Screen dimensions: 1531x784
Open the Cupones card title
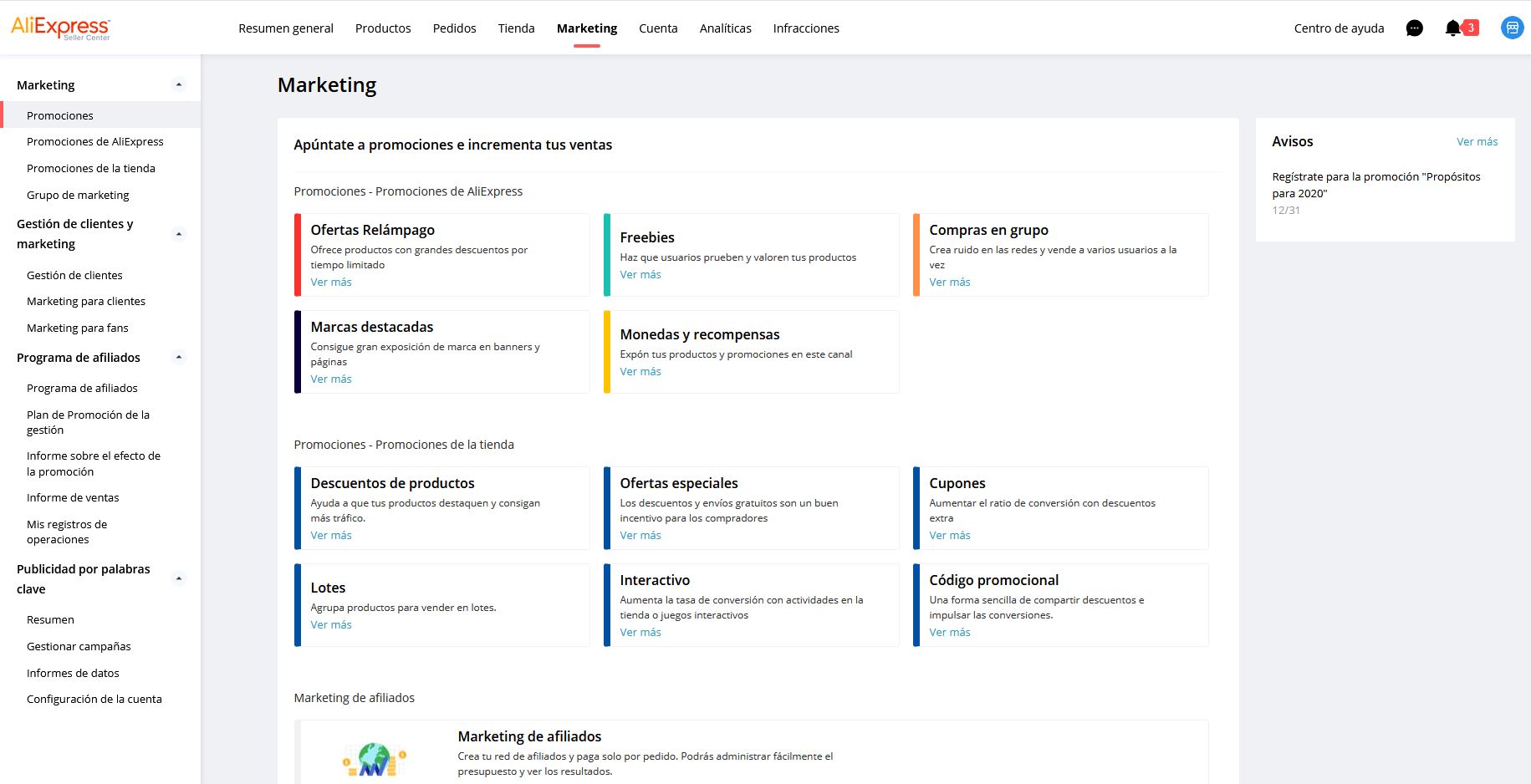click(x=957, y=483)
